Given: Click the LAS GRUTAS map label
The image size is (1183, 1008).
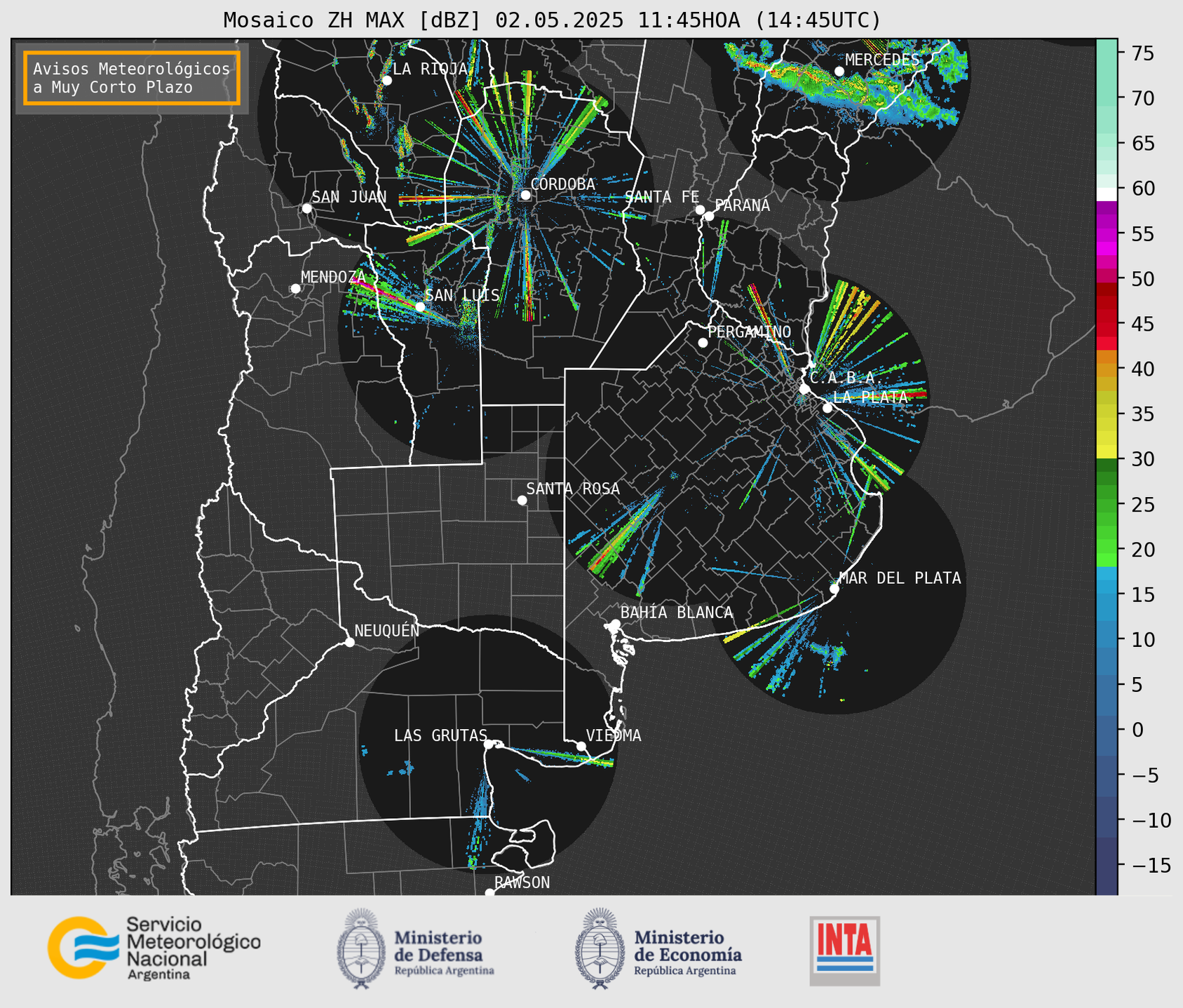Looking at the screenshot, I should tap(440, 736).
